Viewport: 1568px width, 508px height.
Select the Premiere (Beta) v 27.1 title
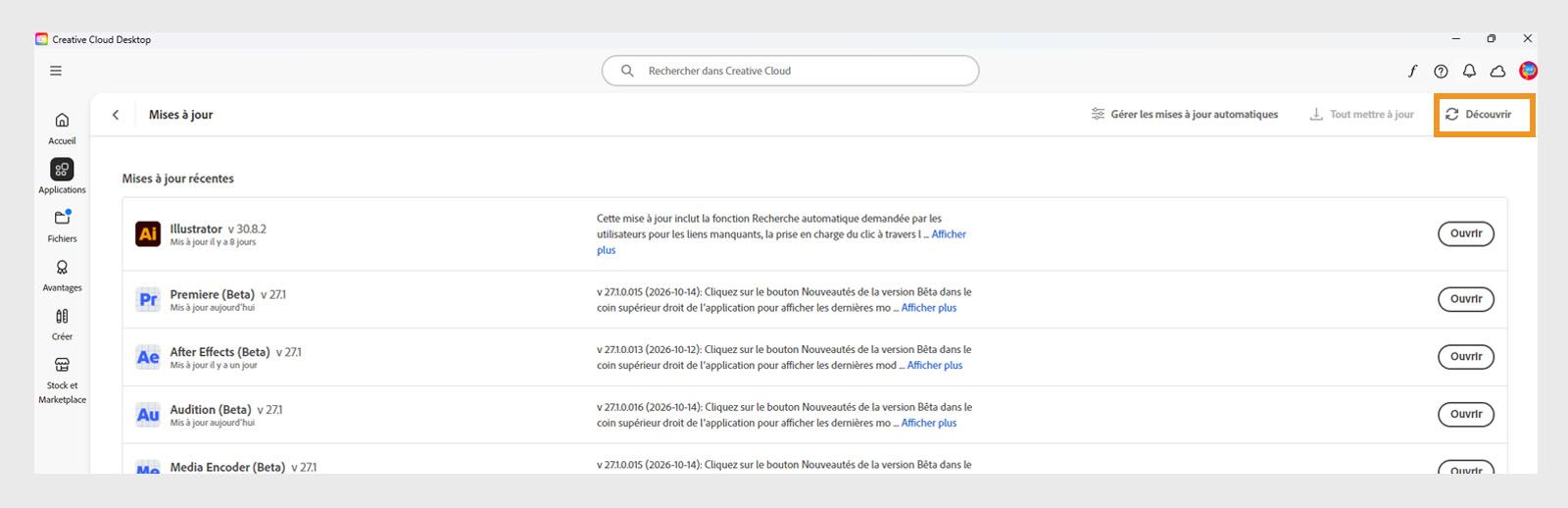point(228,294)
